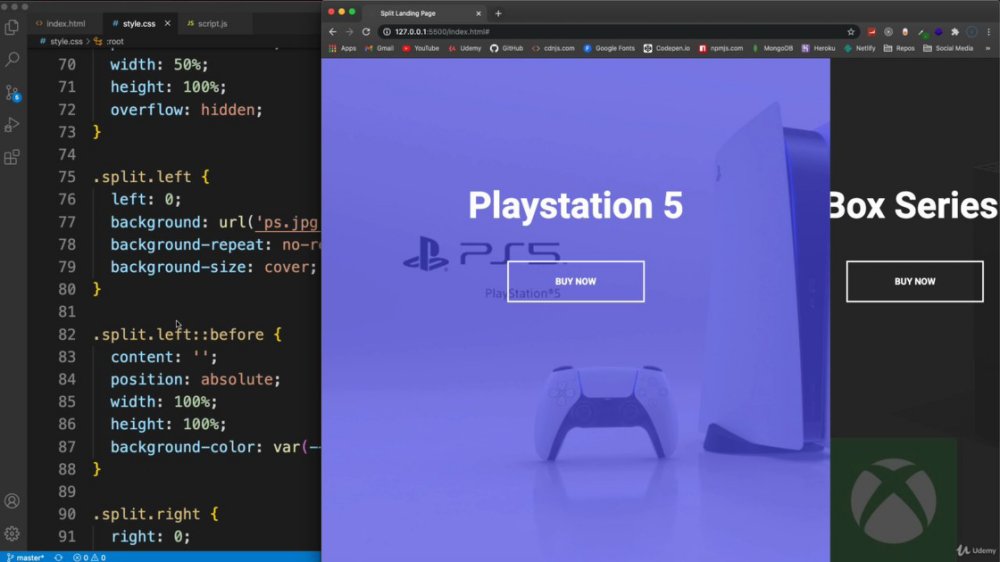Open the Codepen.io bookmark

pyautogui.click(x=666, y=48)
